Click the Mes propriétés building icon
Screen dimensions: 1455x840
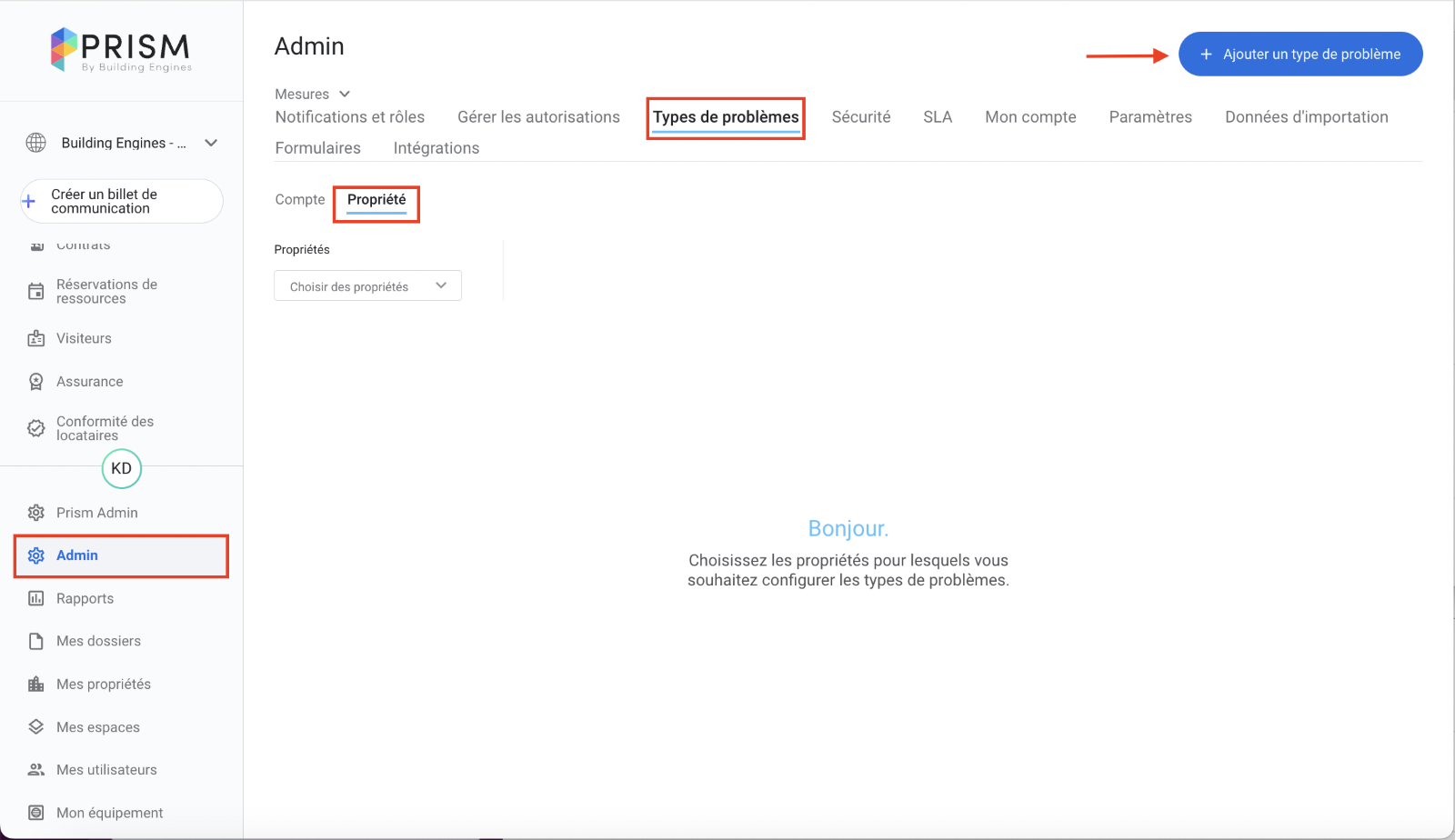click(x=36, y=685)
